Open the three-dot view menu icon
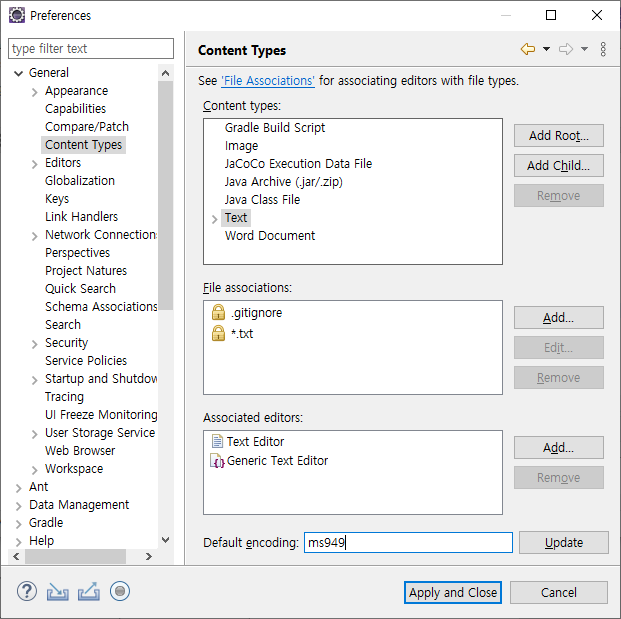Image resolution: width=621 pixels, height=619 pixels. coord(603,49)
